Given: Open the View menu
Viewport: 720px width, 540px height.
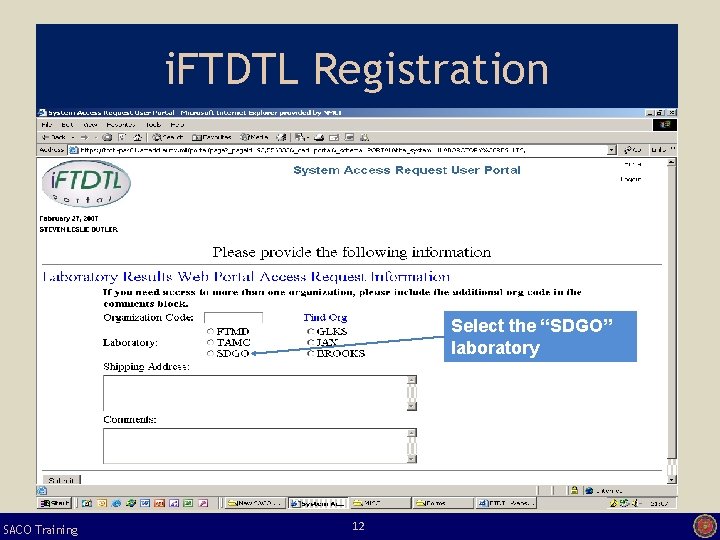Looking at the screenshot, I should pos(90,124).
